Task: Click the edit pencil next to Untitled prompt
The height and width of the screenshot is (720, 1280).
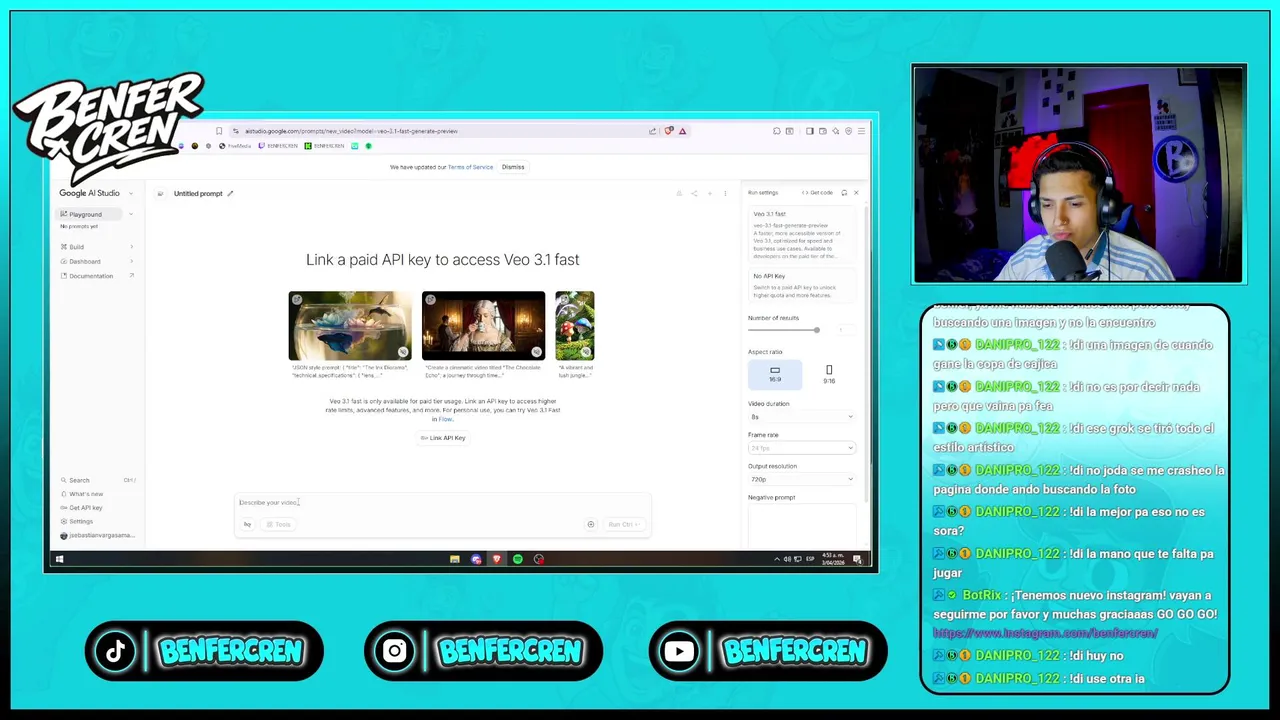Action: [230, 194]
